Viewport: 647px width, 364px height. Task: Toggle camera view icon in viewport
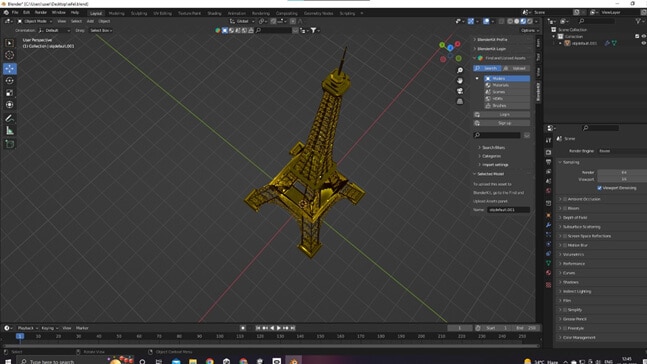coord(460,91)
